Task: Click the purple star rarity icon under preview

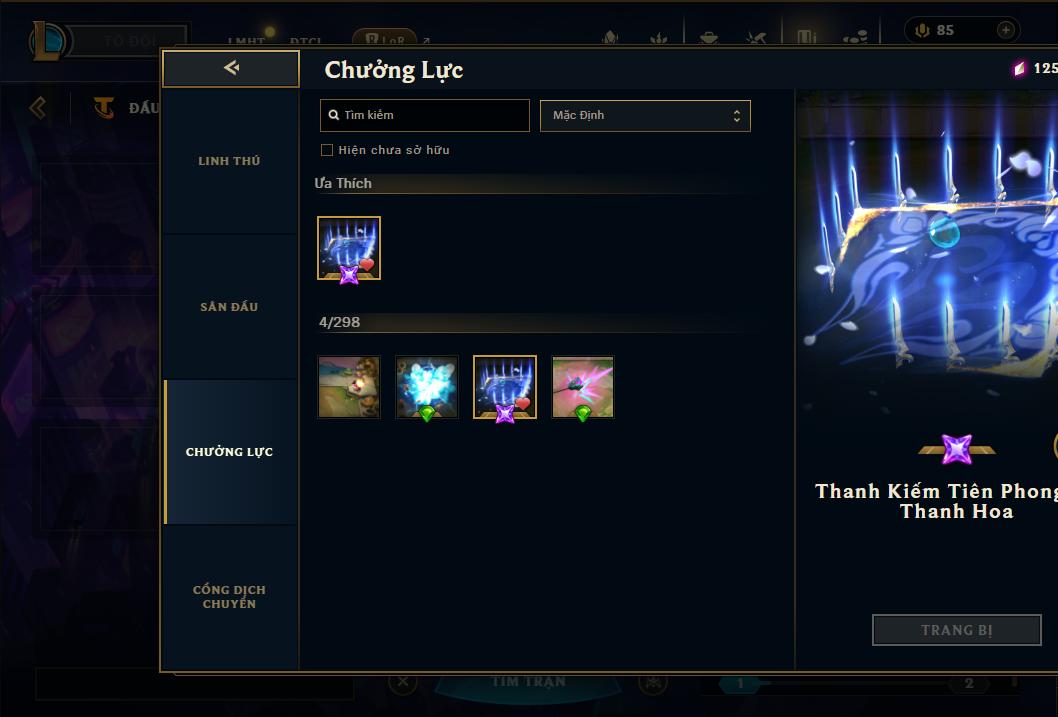Action: coord(957,449)
